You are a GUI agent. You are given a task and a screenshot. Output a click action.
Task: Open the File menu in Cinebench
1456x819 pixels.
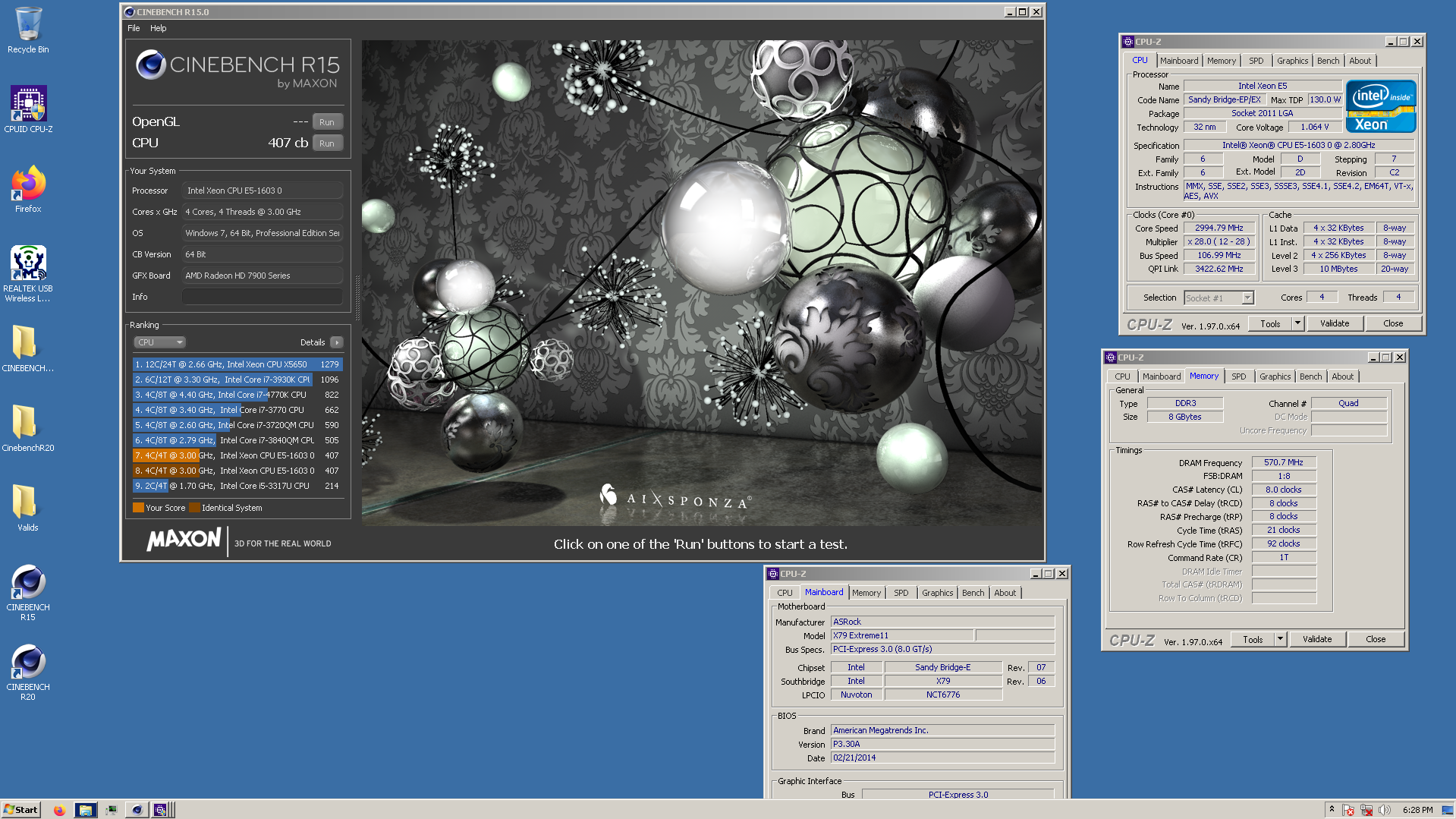coord(134,28)
